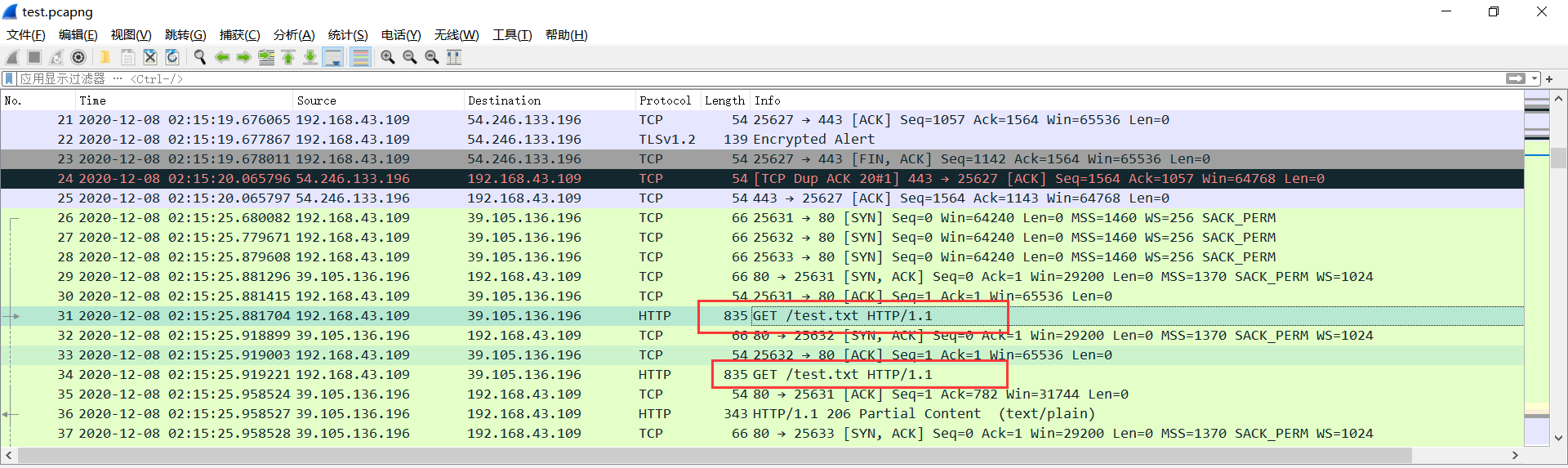
Task: Open the 分析(A) menu
Action: [294, 35]
